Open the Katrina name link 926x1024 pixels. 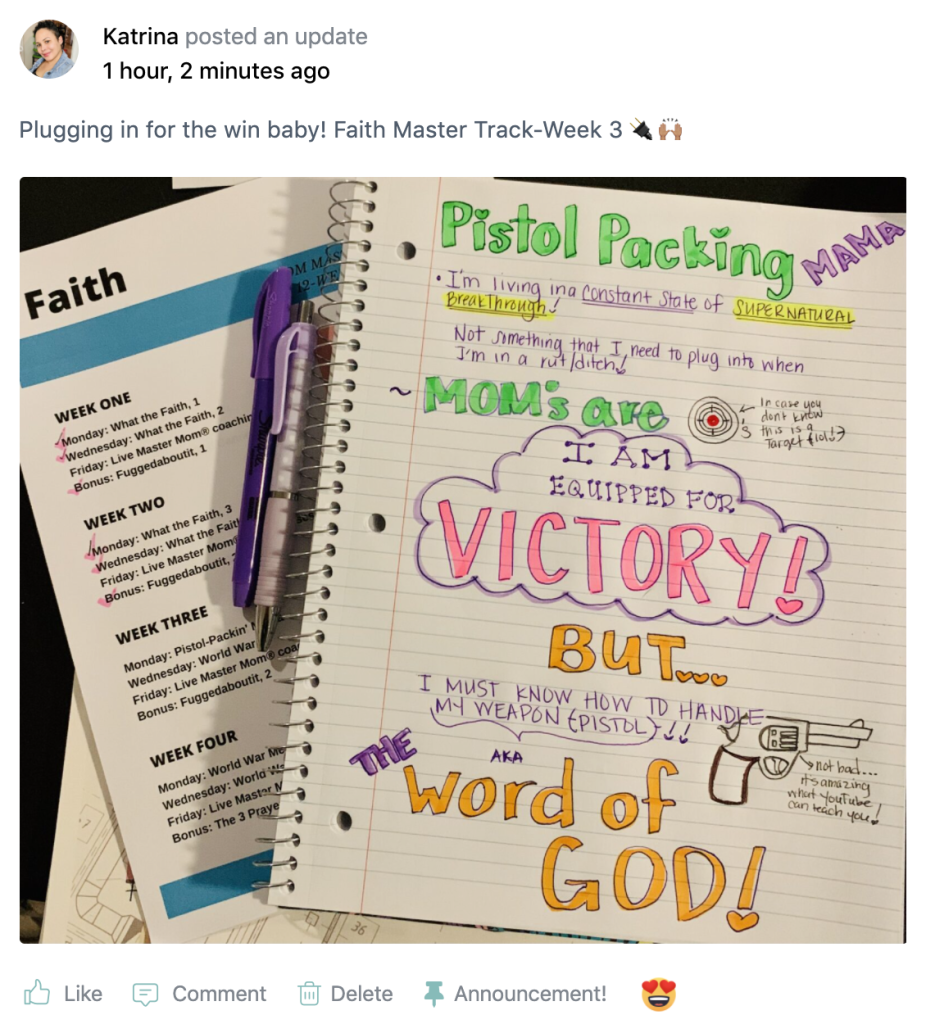140,37
